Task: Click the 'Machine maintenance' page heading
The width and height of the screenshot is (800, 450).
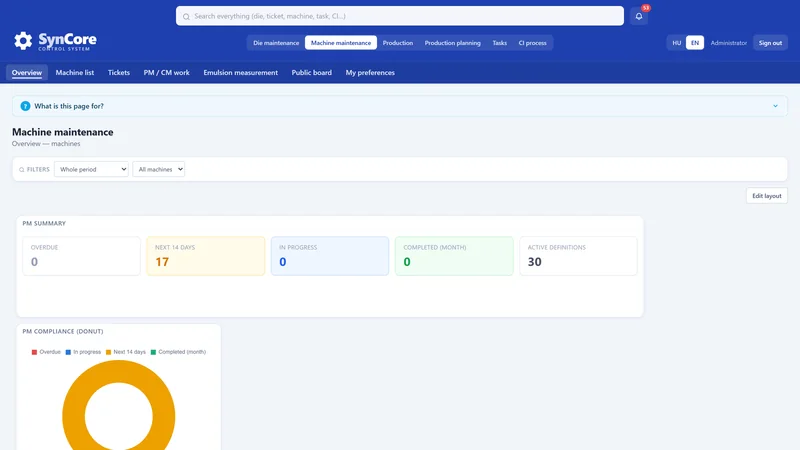Action: 63,132
